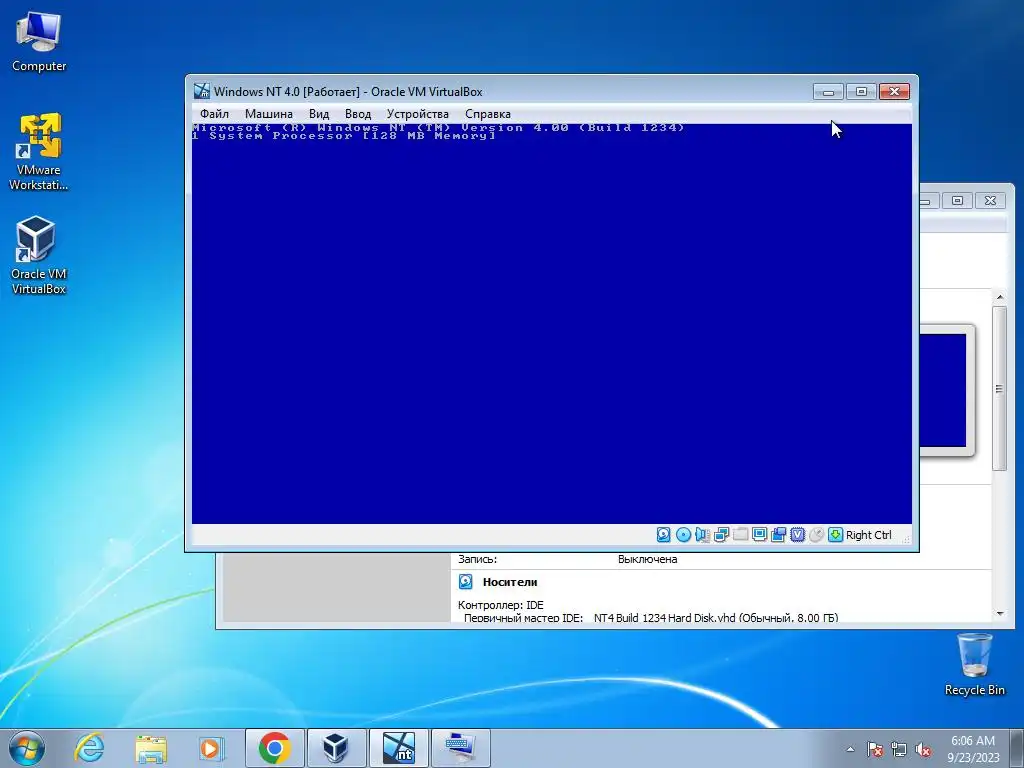Click the optical disk indicator icon
This screenshot has width=1024, height=768.
click(x=683, y=535)
